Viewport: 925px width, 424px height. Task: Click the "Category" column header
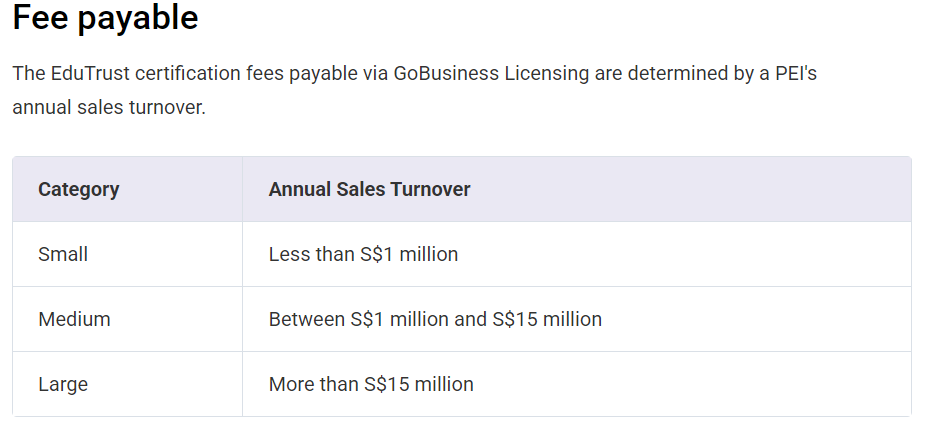click(x=78, y=189)
